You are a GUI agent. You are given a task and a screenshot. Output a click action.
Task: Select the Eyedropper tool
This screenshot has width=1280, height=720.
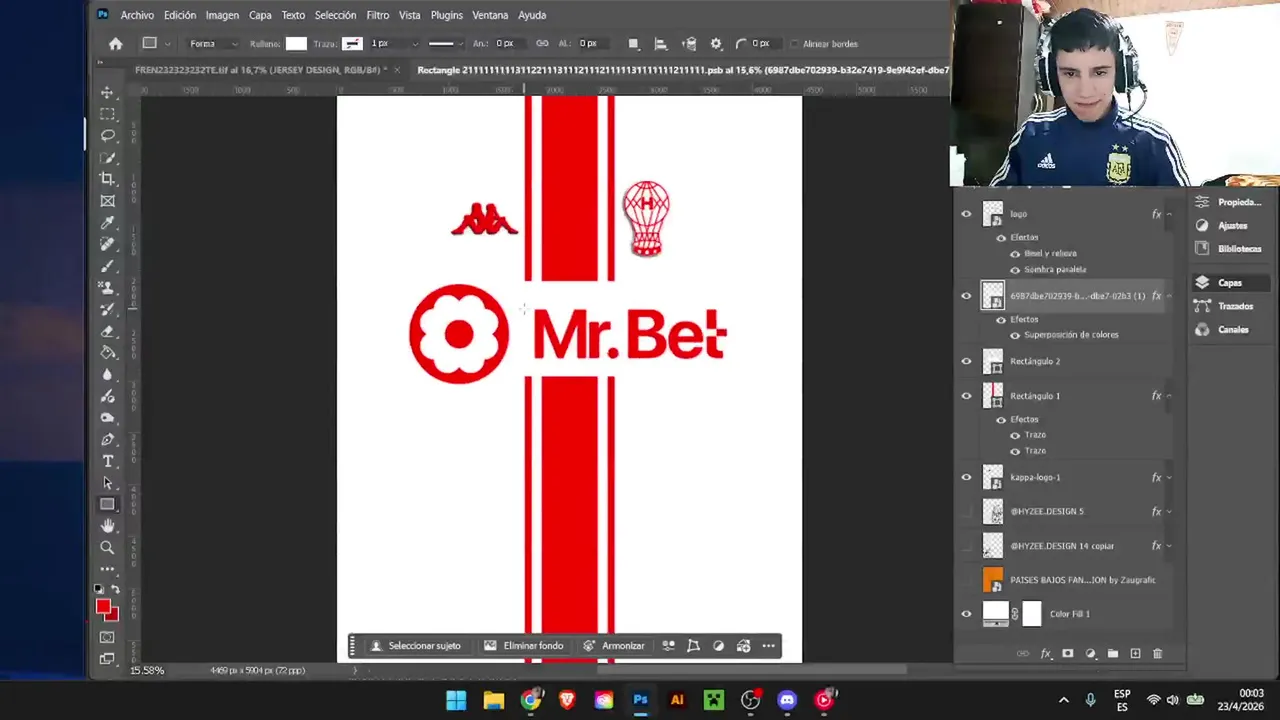[x=107, y=222]
